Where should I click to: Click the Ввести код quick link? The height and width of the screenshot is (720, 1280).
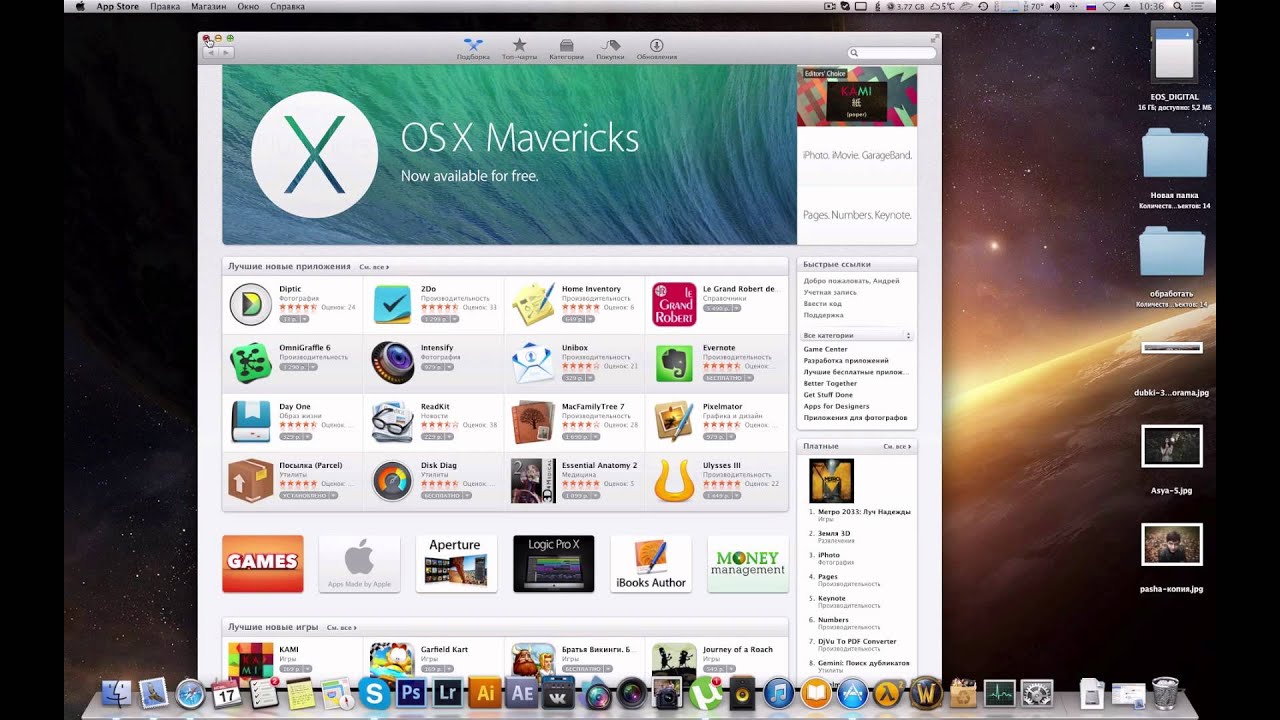[823, 304]
